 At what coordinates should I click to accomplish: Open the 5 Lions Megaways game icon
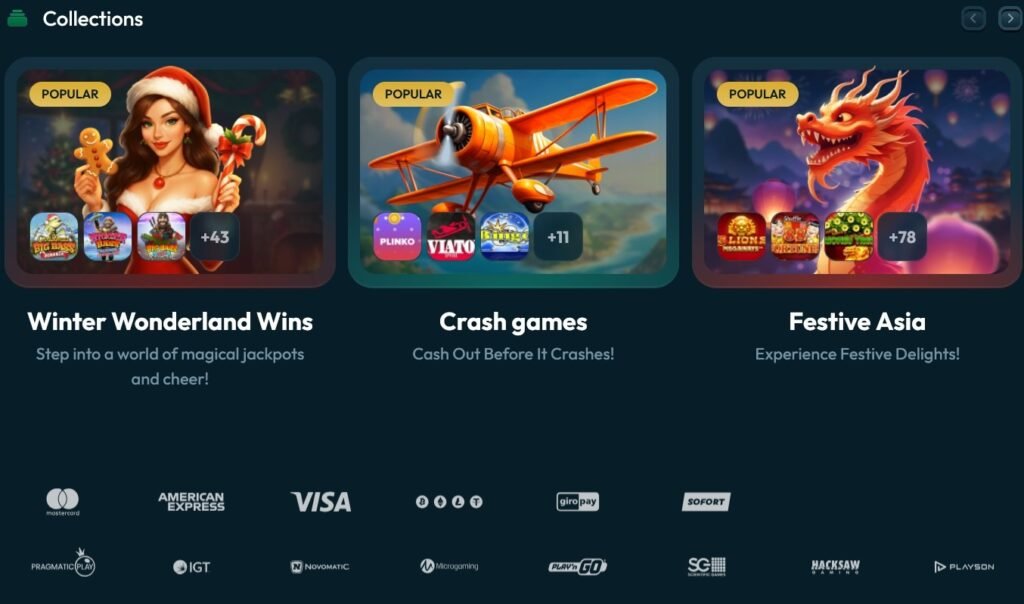coord(741,237)
